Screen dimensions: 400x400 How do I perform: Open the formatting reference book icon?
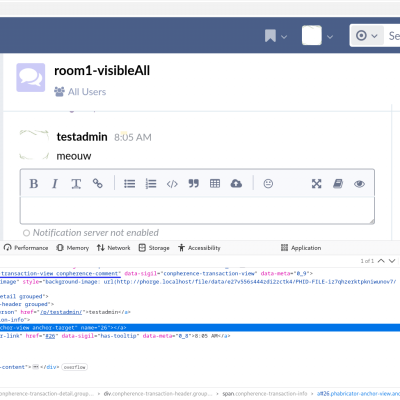point(338,184)
